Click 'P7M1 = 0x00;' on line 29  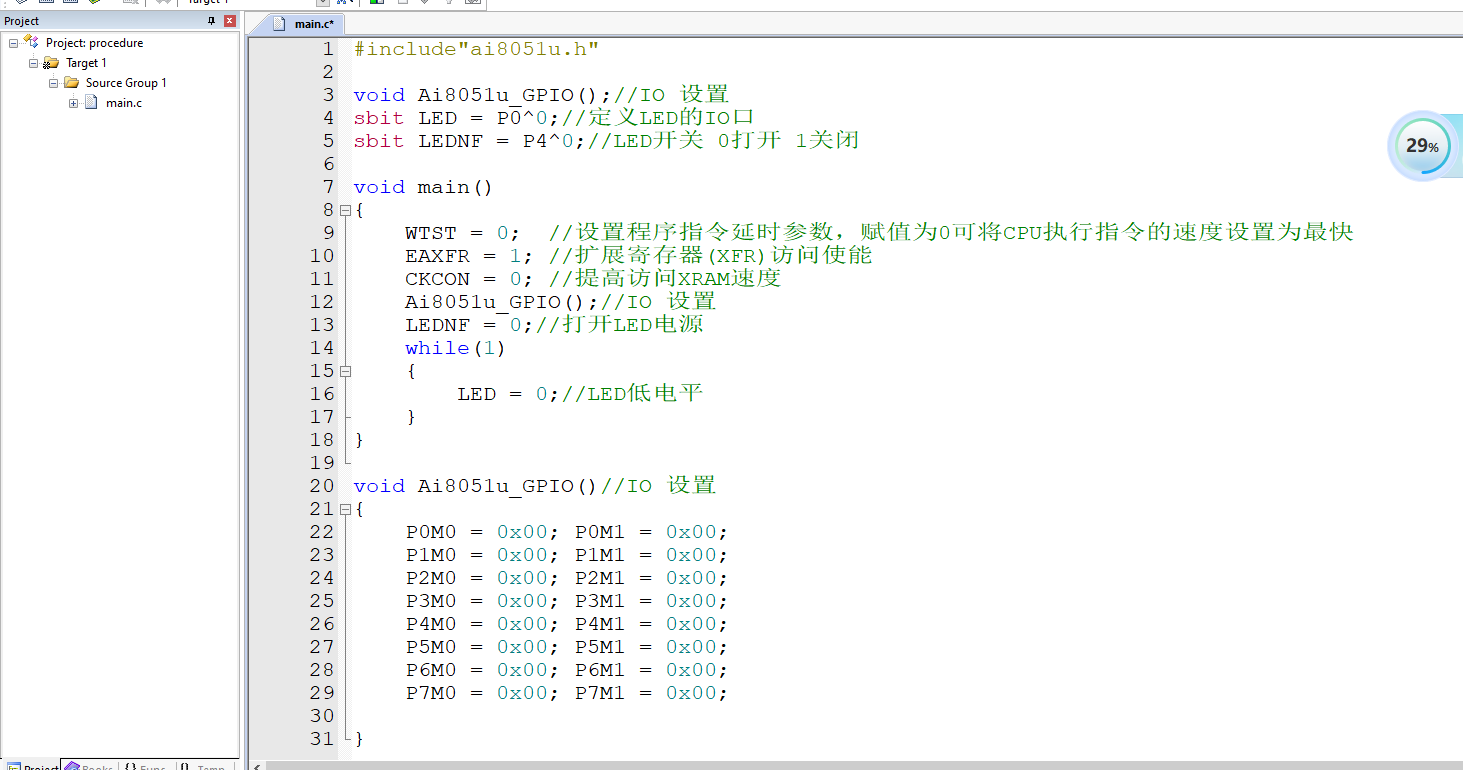click(x=652, y=693)
